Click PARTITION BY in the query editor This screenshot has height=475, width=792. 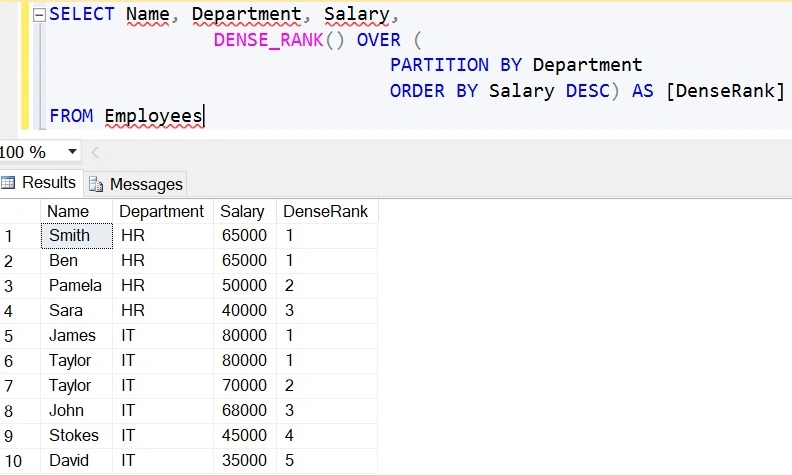[x=456, y=65]
